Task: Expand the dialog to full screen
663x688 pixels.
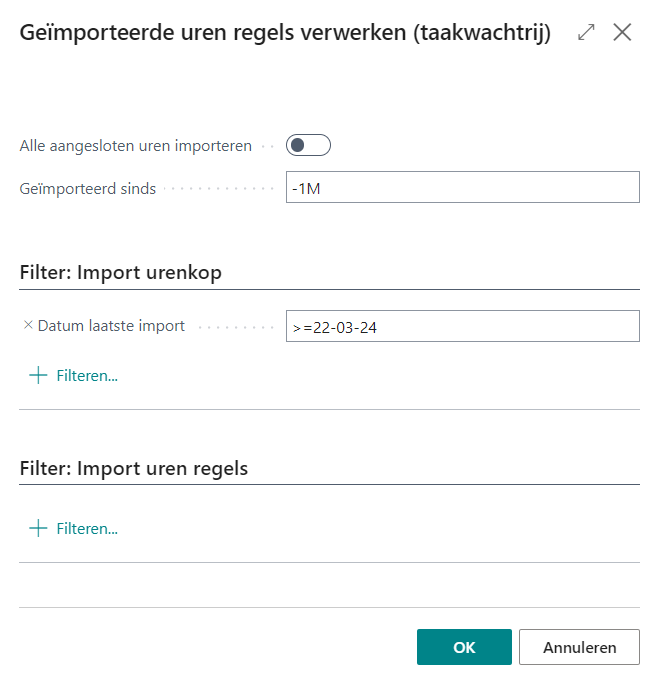Action: [x=587, y=33]
